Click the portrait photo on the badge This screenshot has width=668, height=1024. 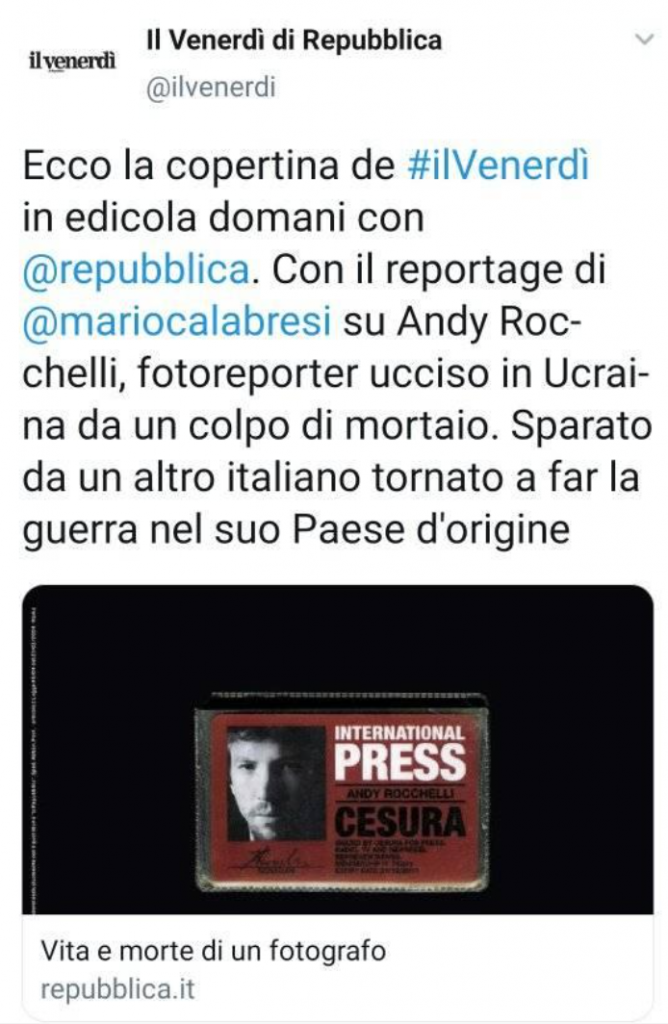pyautogui.click(x=276, y=783)
